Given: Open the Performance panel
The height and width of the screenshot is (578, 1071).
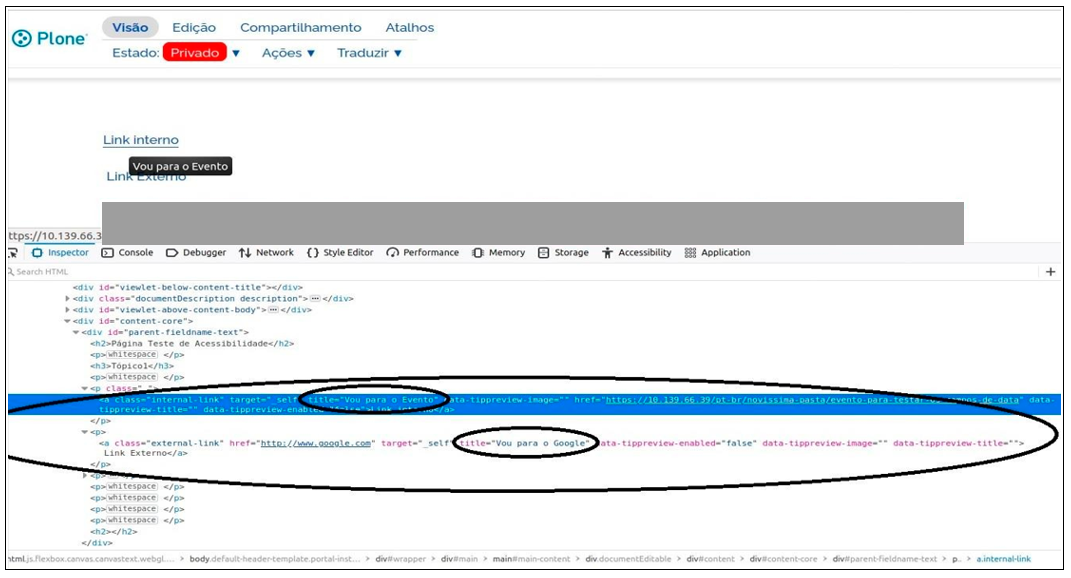Looking at the screenshot, I should tap(423, 253).
